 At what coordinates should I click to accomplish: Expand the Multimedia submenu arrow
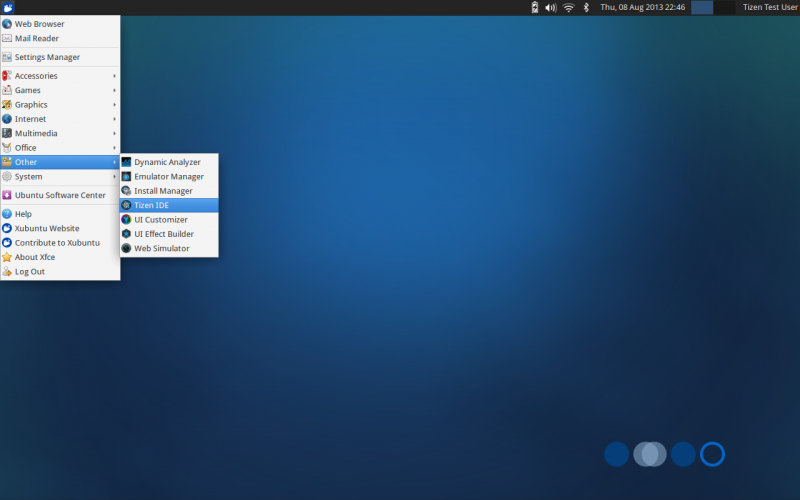coord(114,133)
